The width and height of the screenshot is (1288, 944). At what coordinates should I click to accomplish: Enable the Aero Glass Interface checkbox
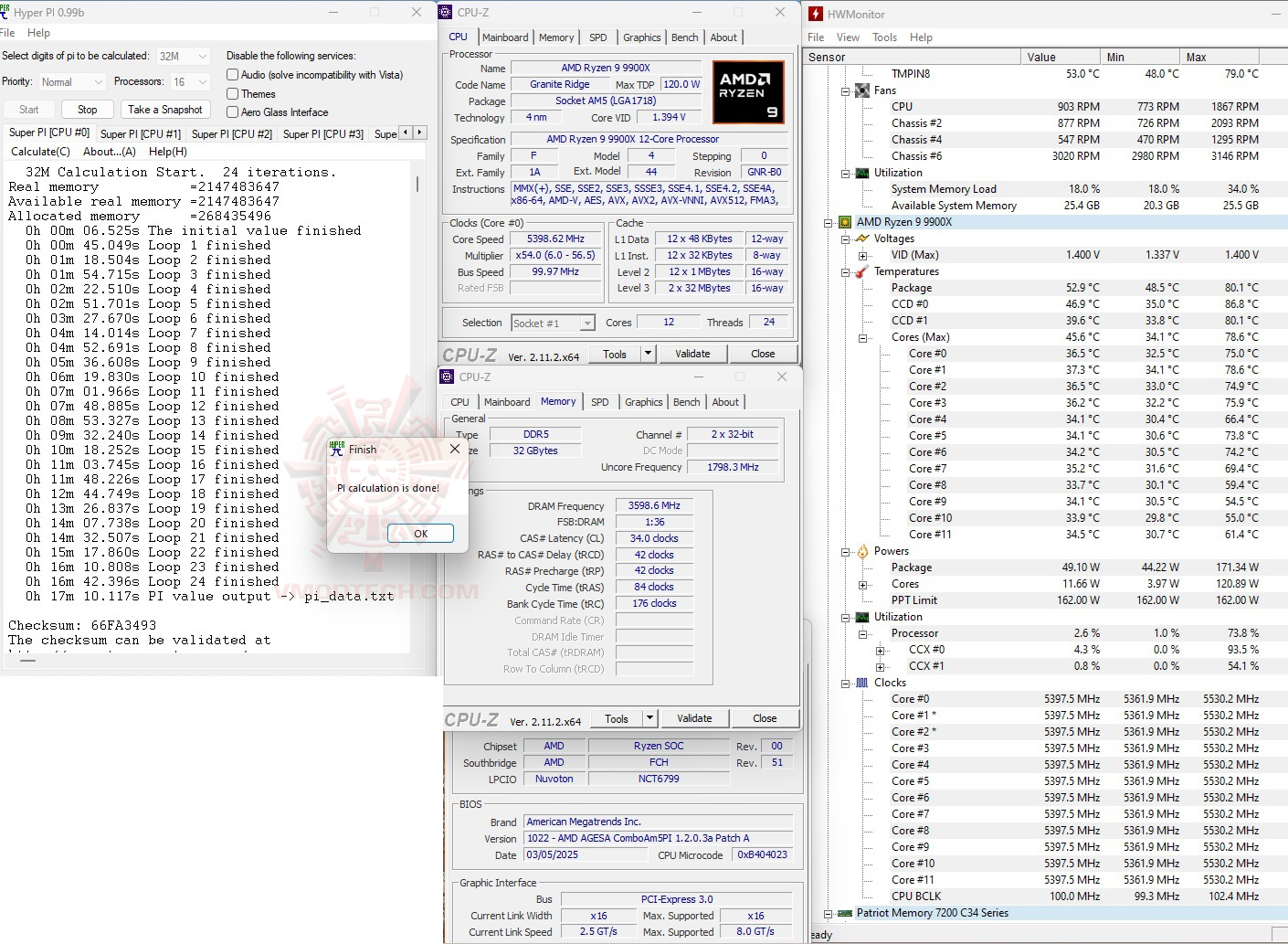pos(233,112)
